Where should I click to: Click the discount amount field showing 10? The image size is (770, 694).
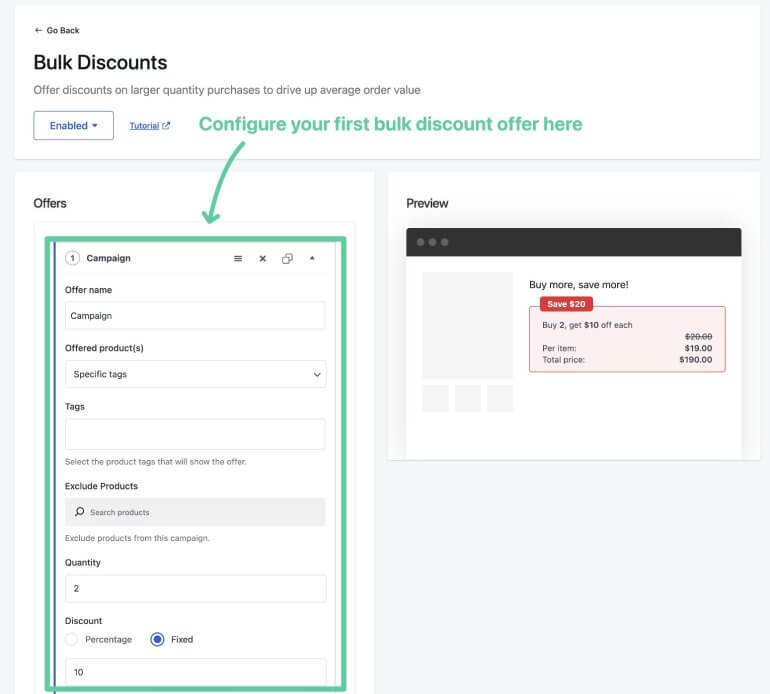coord(195,672)
